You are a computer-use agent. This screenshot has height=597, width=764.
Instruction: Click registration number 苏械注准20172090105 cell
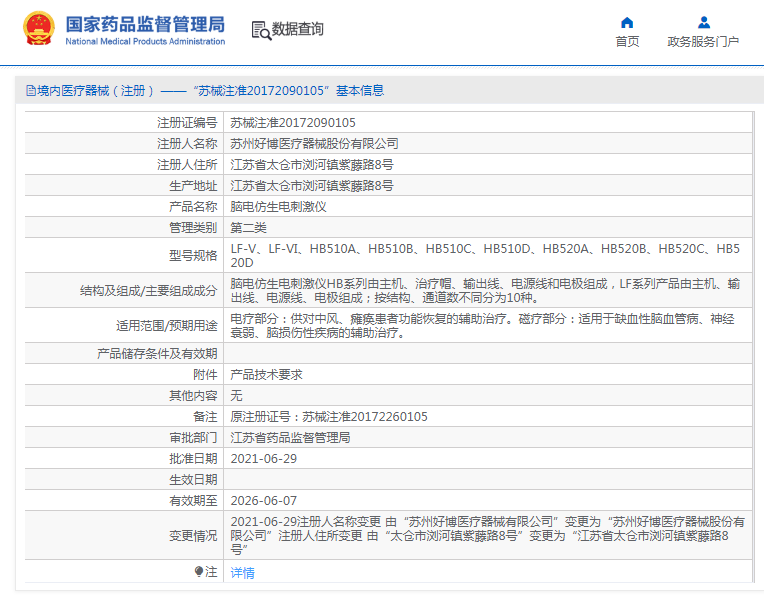[x=293, y=123]
